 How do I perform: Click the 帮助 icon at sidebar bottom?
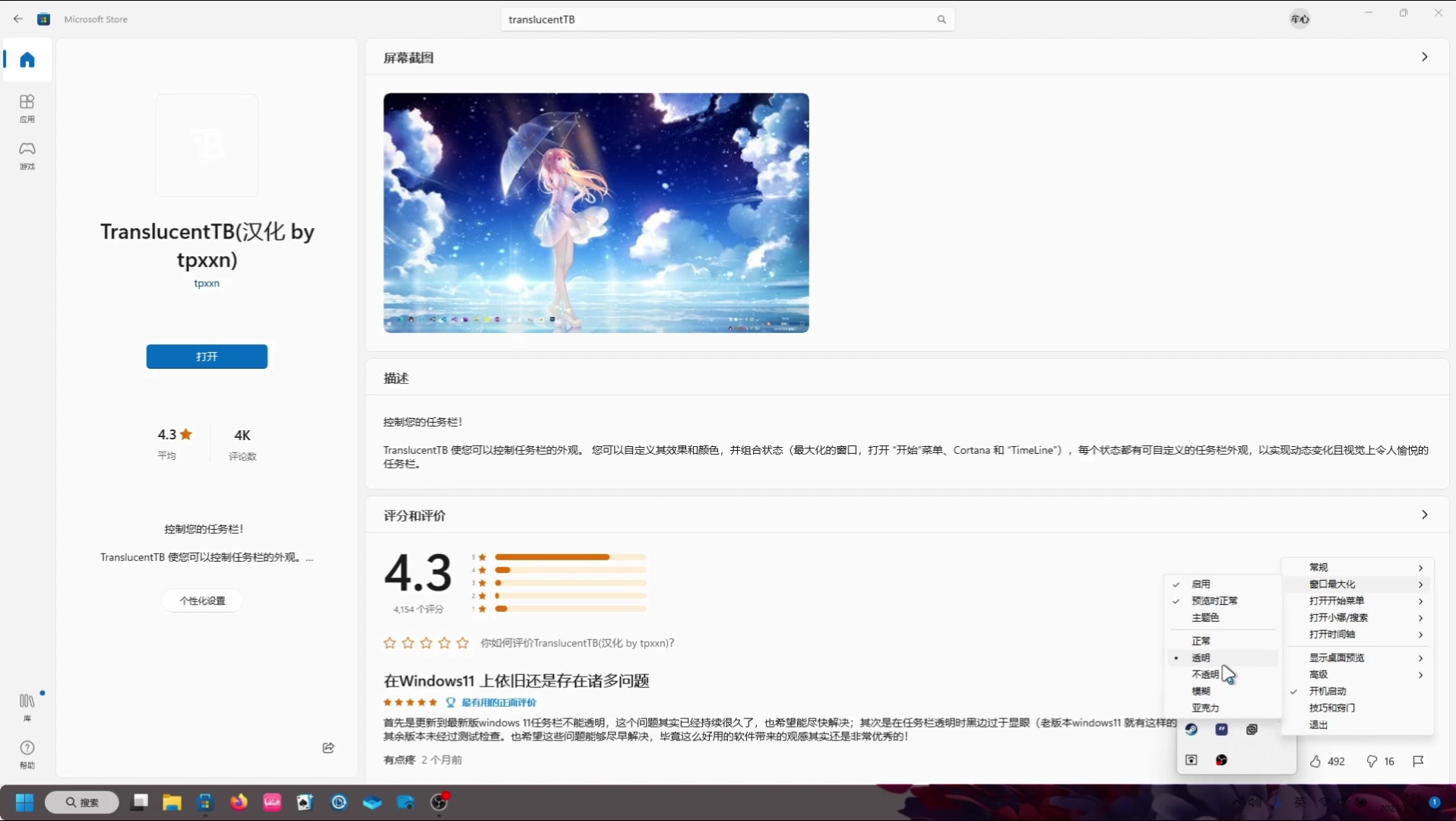(x=27, y=753)
